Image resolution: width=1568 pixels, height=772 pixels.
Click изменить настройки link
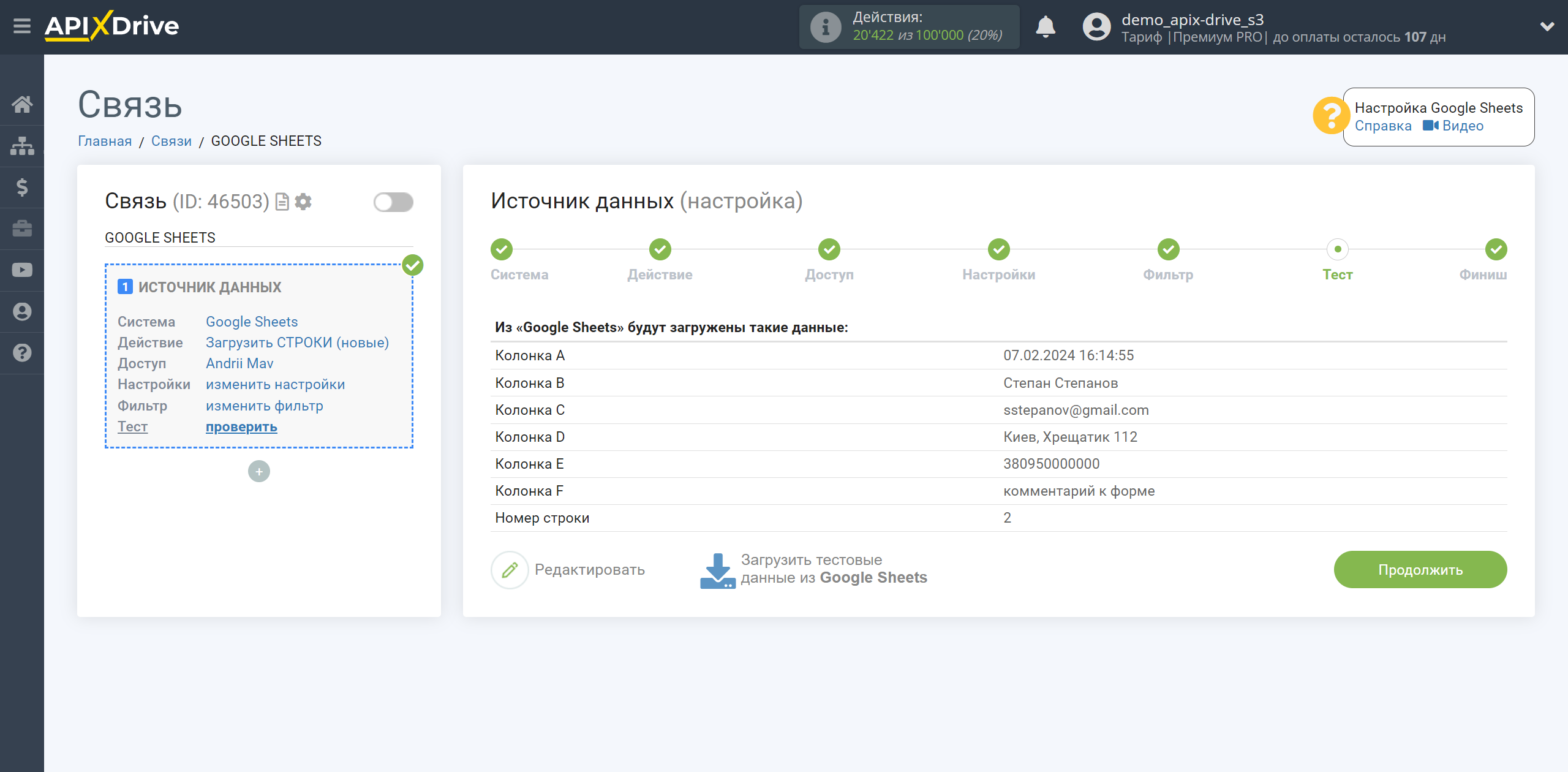point(275,385)
